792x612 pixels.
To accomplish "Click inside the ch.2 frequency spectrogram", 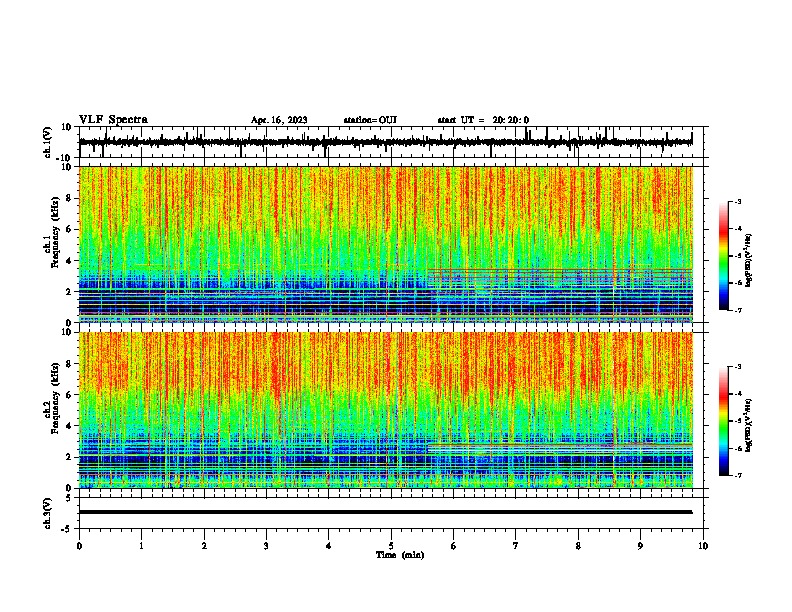I will click(x=386, y=410).
